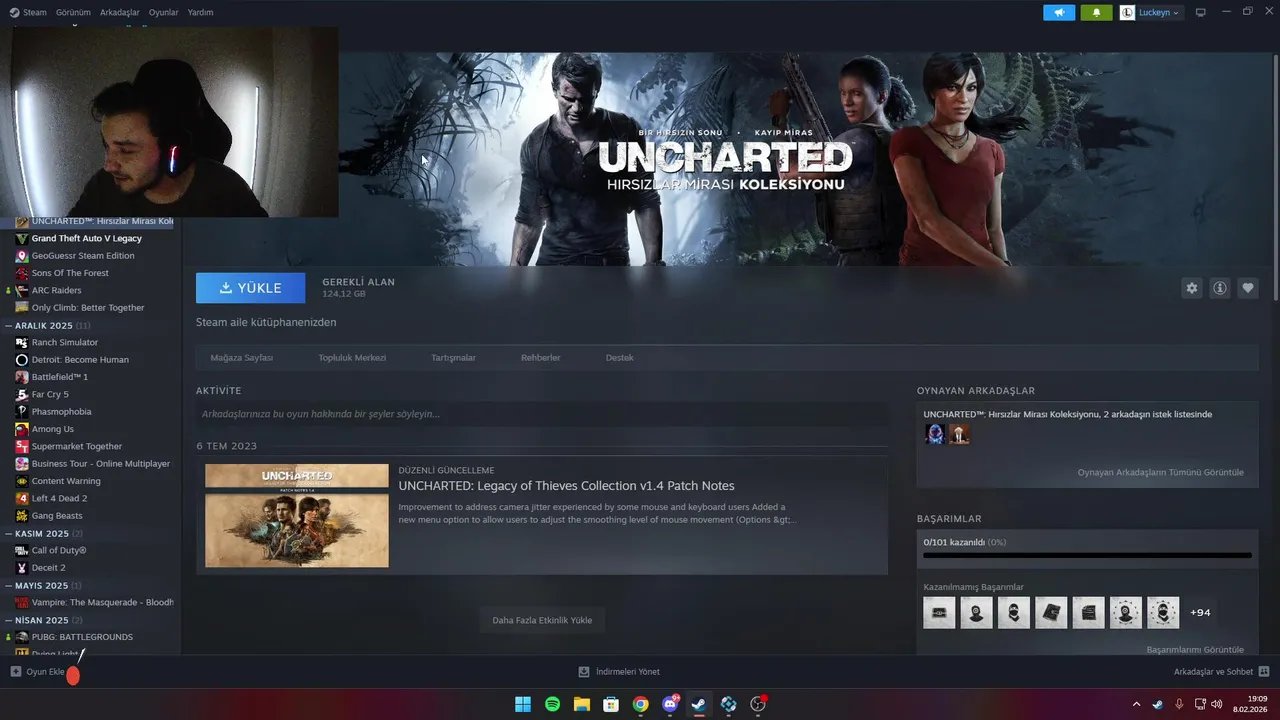Select Left 4 Dead 2 in library
1280x720 pixels.
(x=59, y=498)
